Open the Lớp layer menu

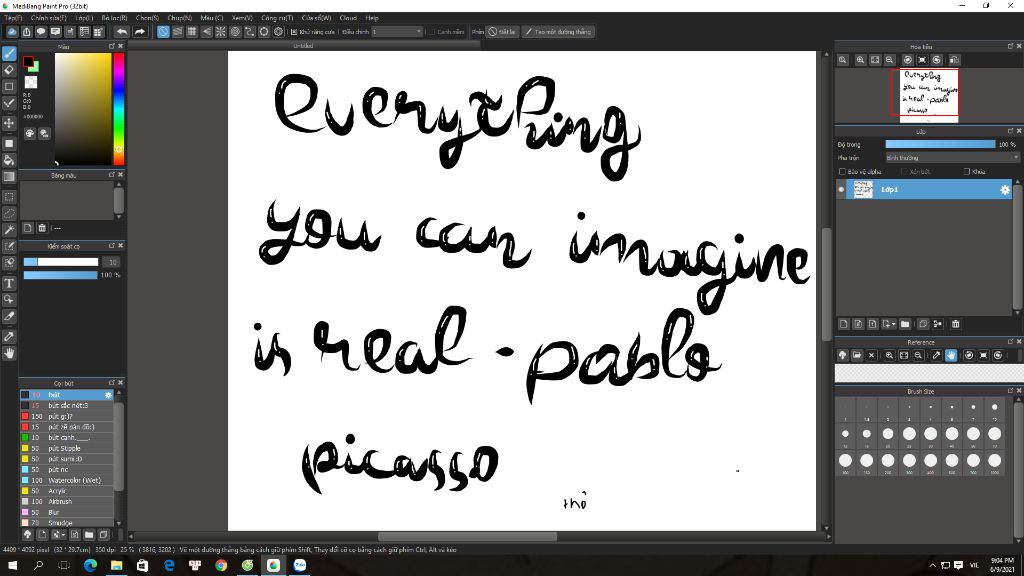point(84,18)
